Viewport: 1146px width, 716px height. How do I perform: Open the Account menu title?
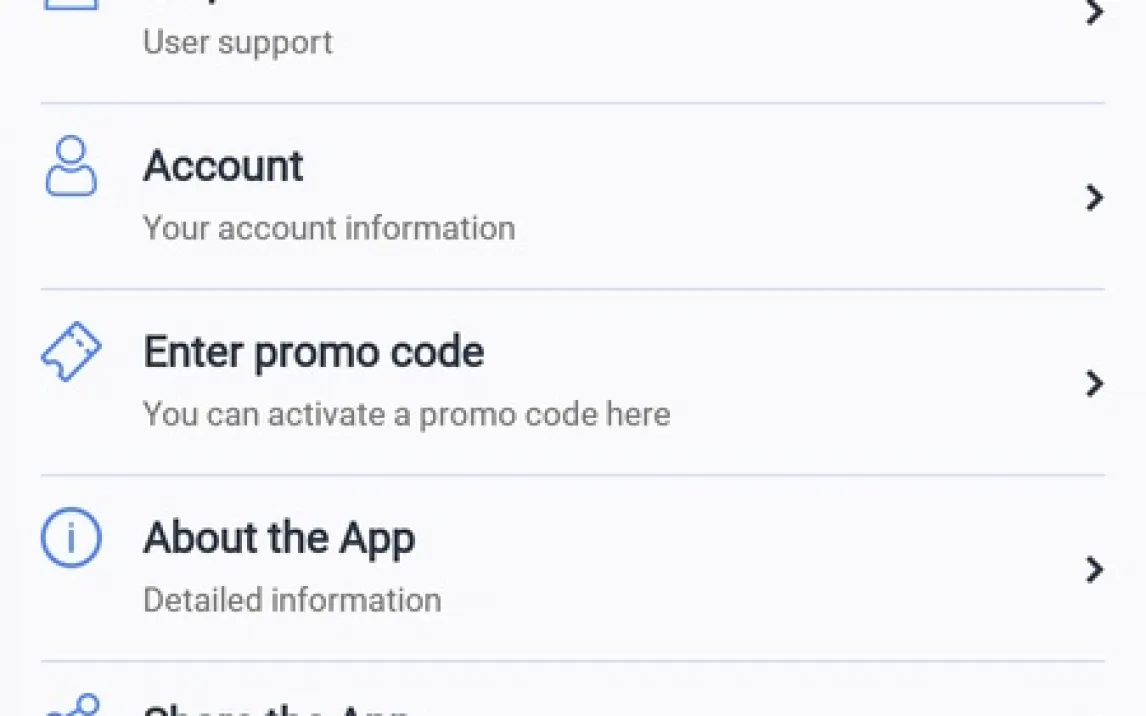(x=223, y=166)
